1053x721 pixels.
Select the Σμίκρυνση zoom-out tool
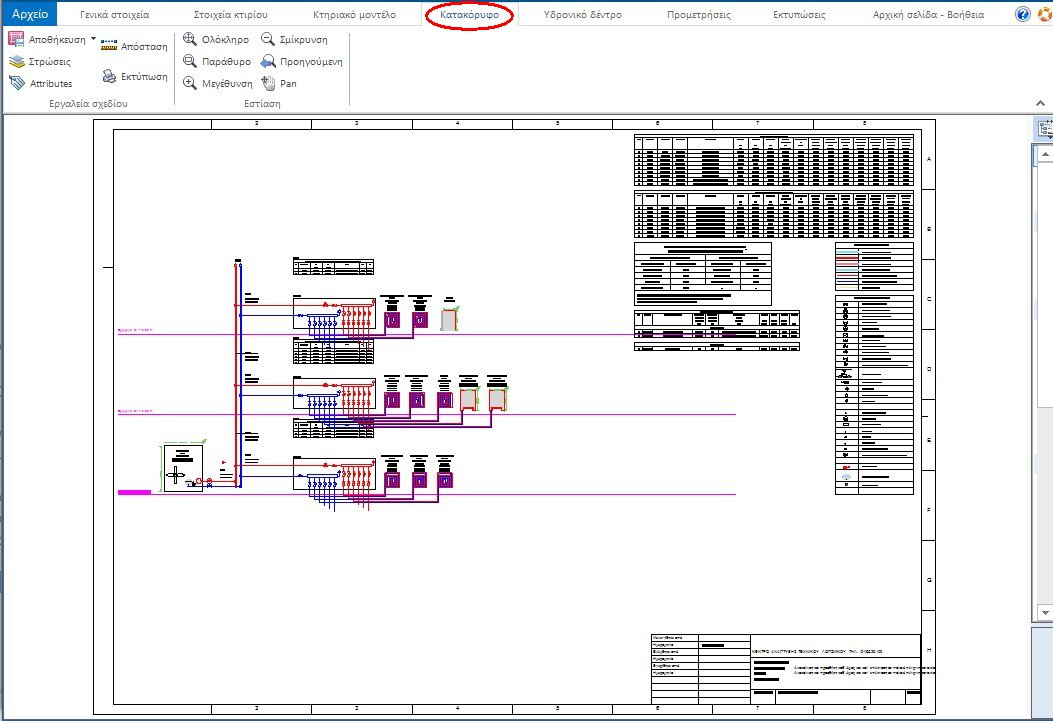(294, 38)
